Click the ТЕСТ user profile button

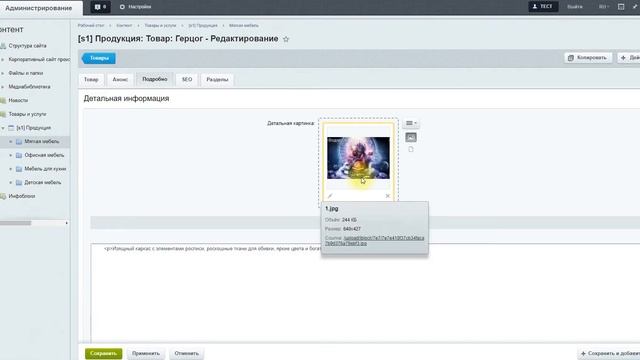(x=542, y=7)
